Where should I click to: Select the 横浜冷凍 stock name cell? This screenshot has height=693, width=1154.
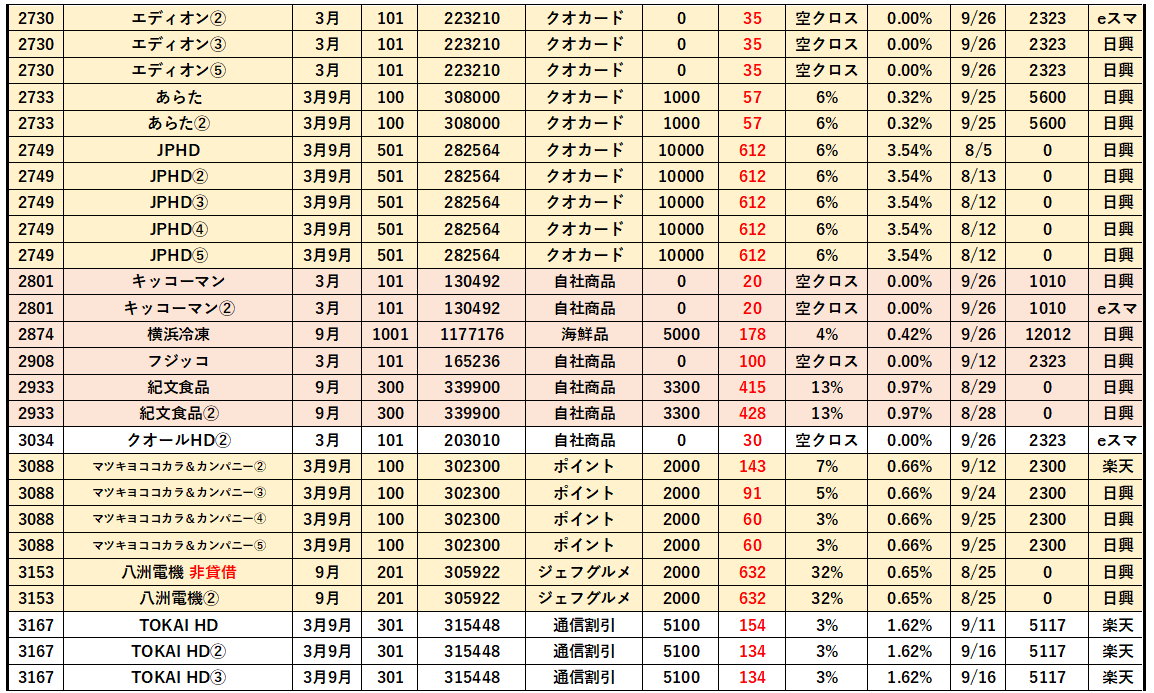pyautogui.click(x=178, y=334)
